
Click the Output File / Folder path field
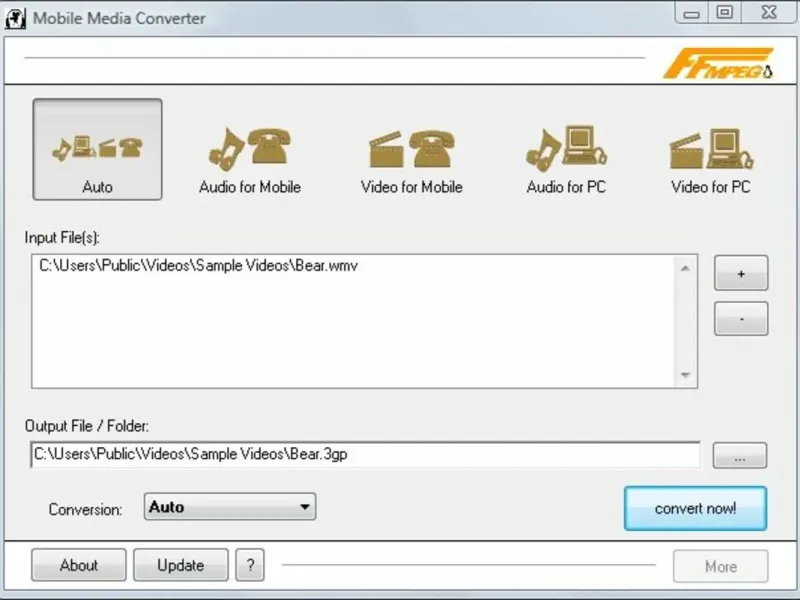365,455
